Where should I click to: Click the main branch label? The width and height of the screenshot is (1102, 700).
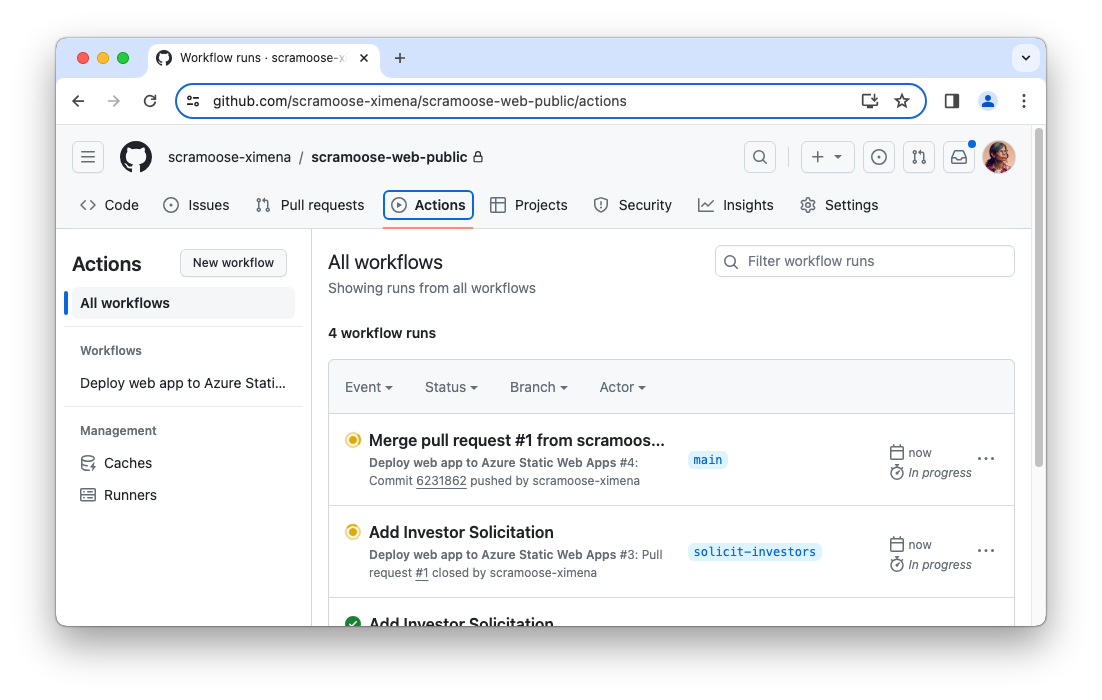coord(708,460)
